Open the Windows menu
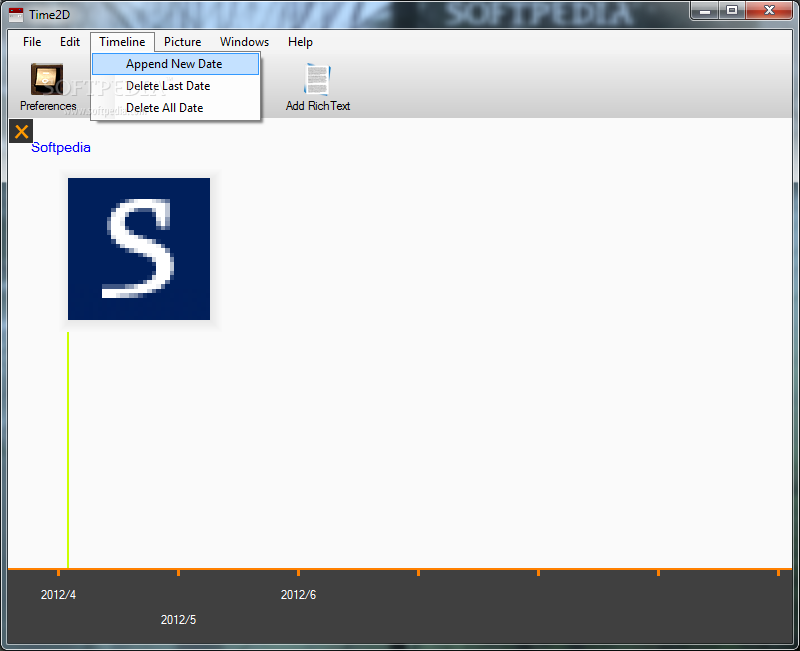The image size is (800, 651). point(244,42)
